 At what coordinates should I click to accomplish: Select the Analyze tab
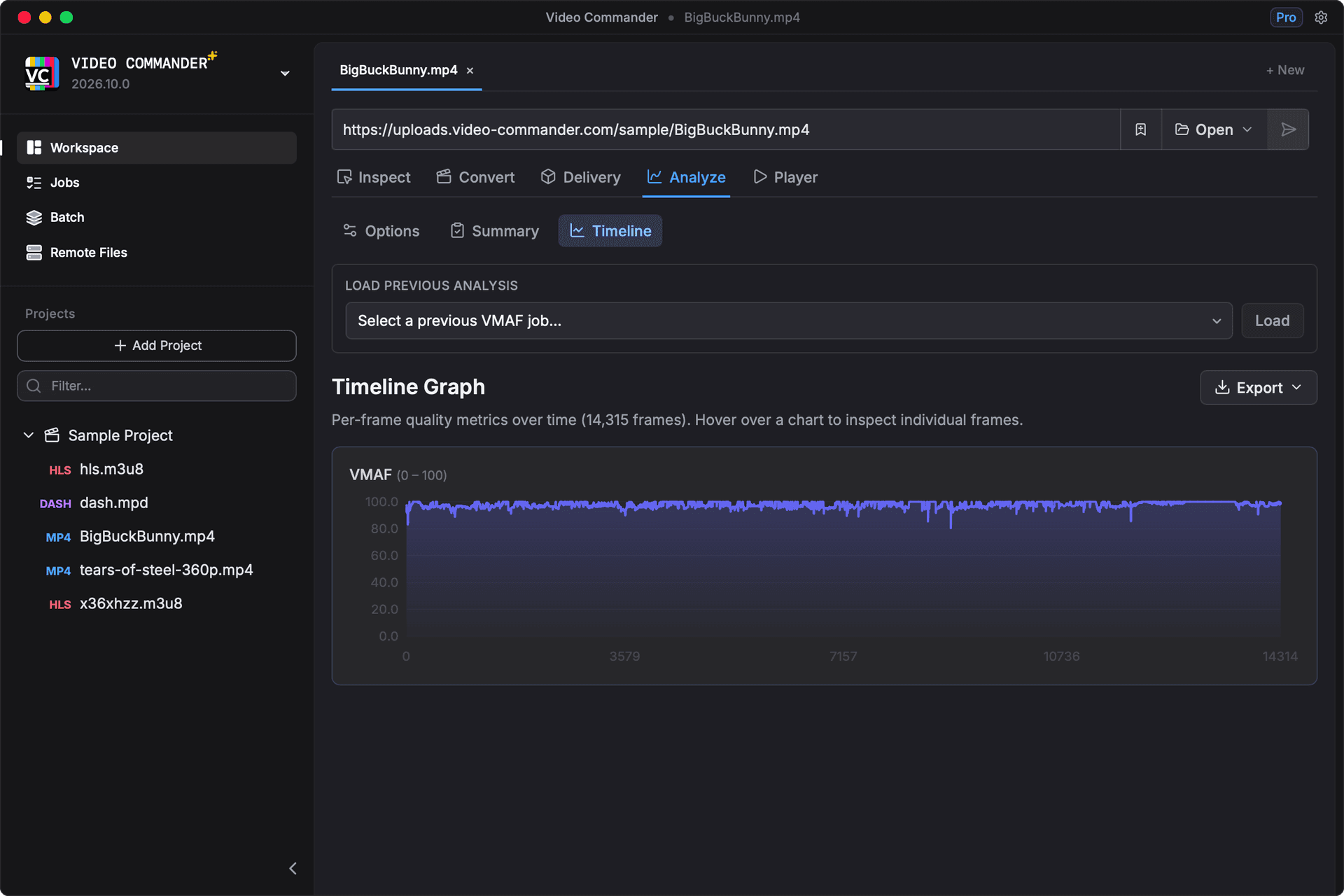[686, 177]
